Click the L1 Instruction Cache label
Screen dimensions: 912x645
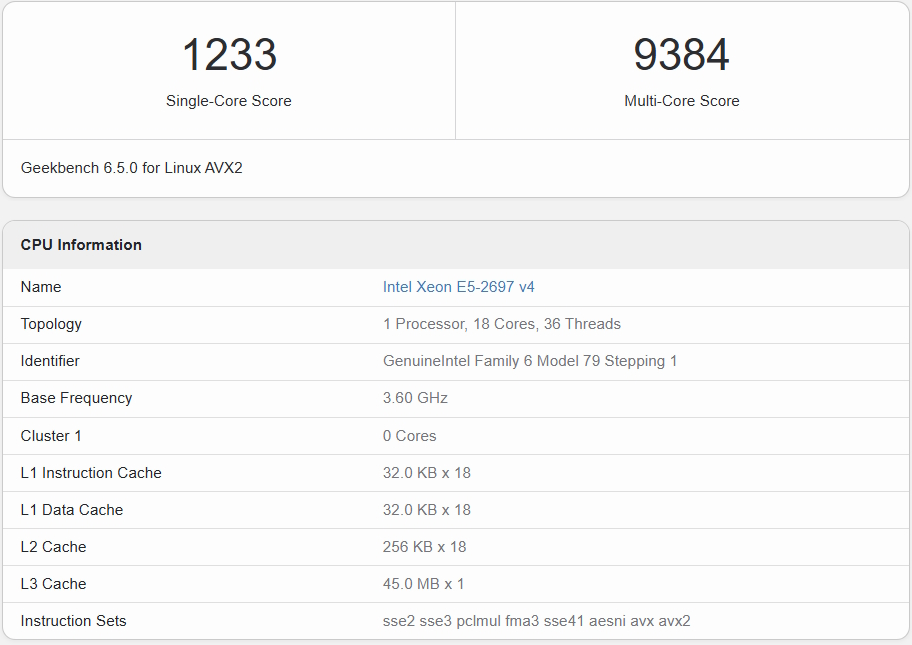91,473
